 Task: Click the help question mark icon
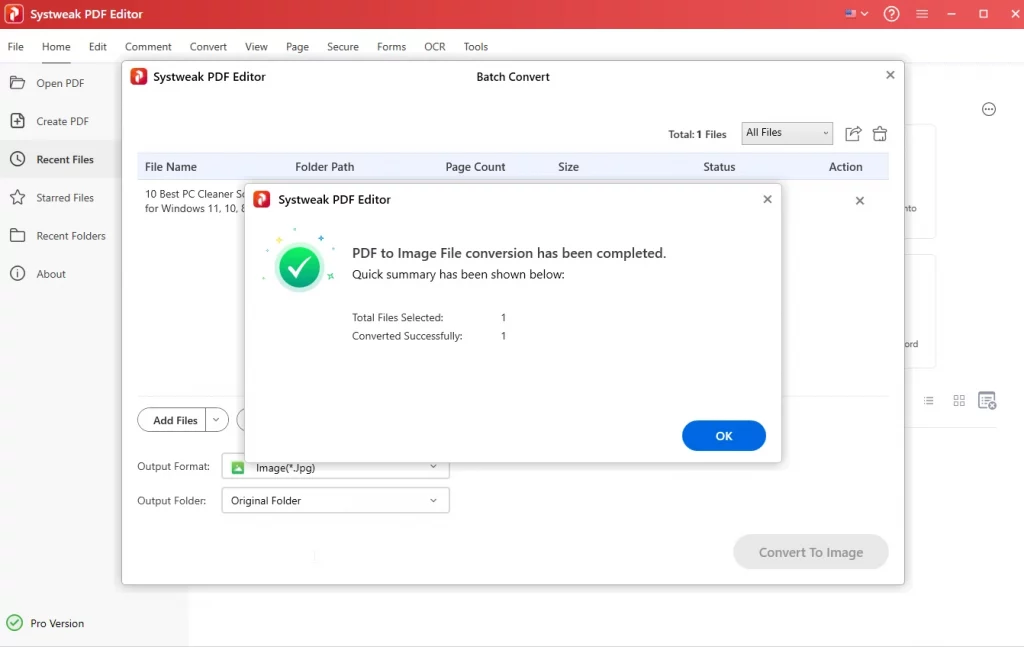coord(891,14)
